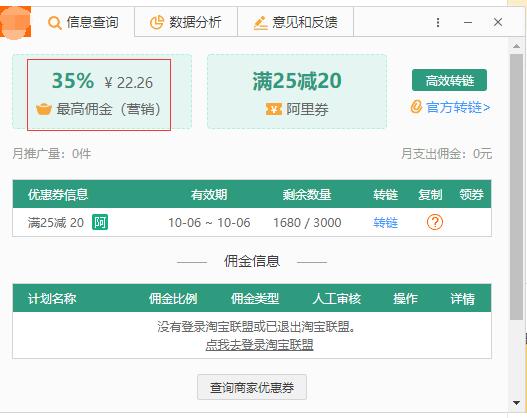The image size is (527, 418).
Task: Switch to the 数据分析 tab
Action: pos(186,23)
